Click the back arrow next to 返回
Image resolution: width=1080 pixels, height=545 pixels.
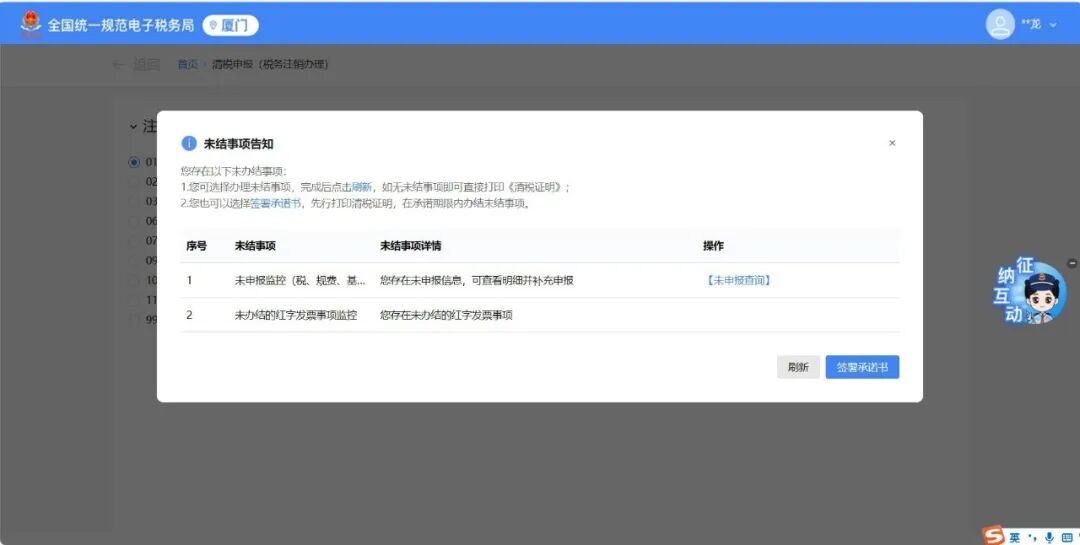pyautogui.click(x=118, y=64)
